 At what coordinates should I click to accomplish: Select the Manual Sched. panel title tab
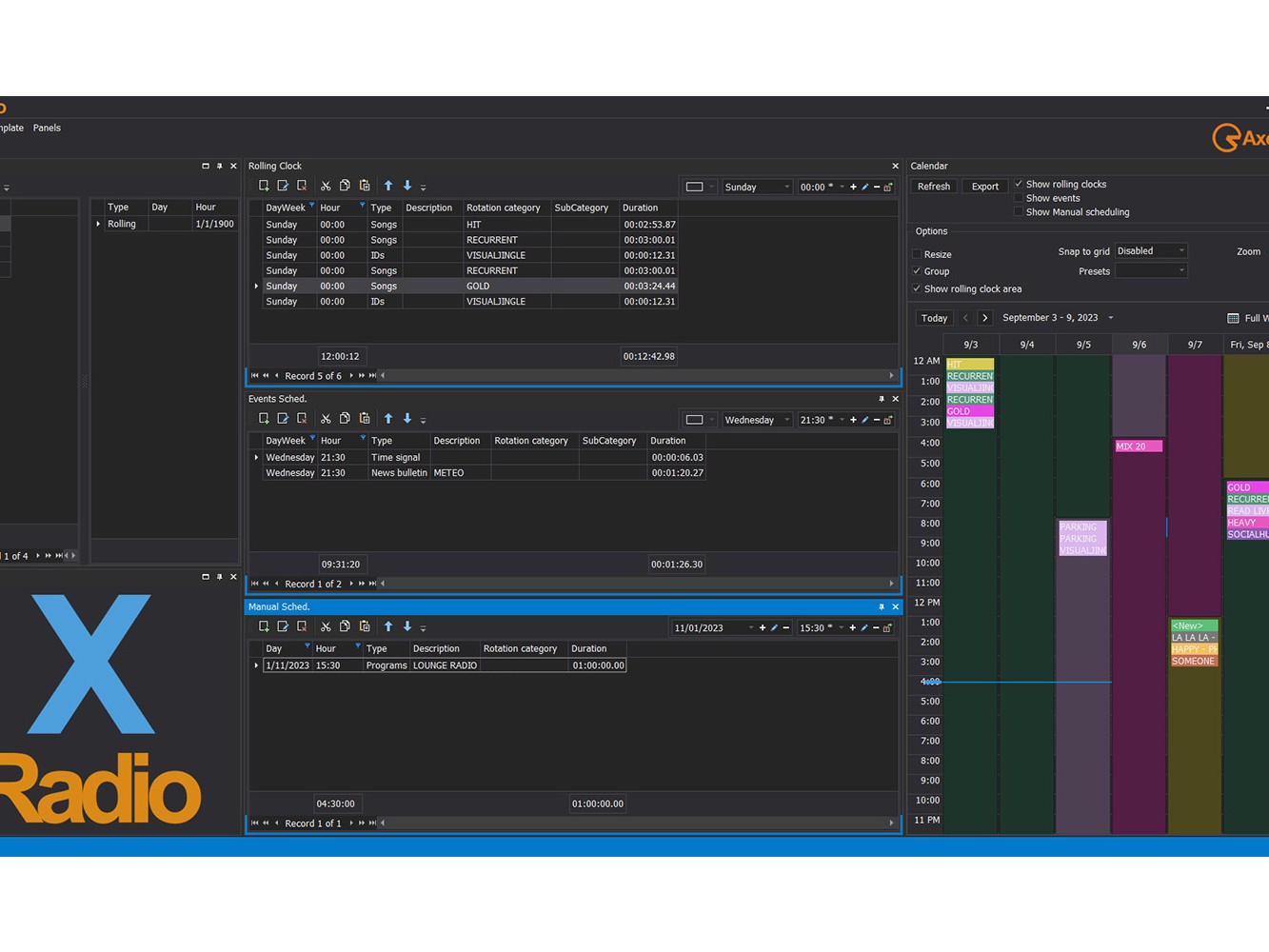pos(279,606)
